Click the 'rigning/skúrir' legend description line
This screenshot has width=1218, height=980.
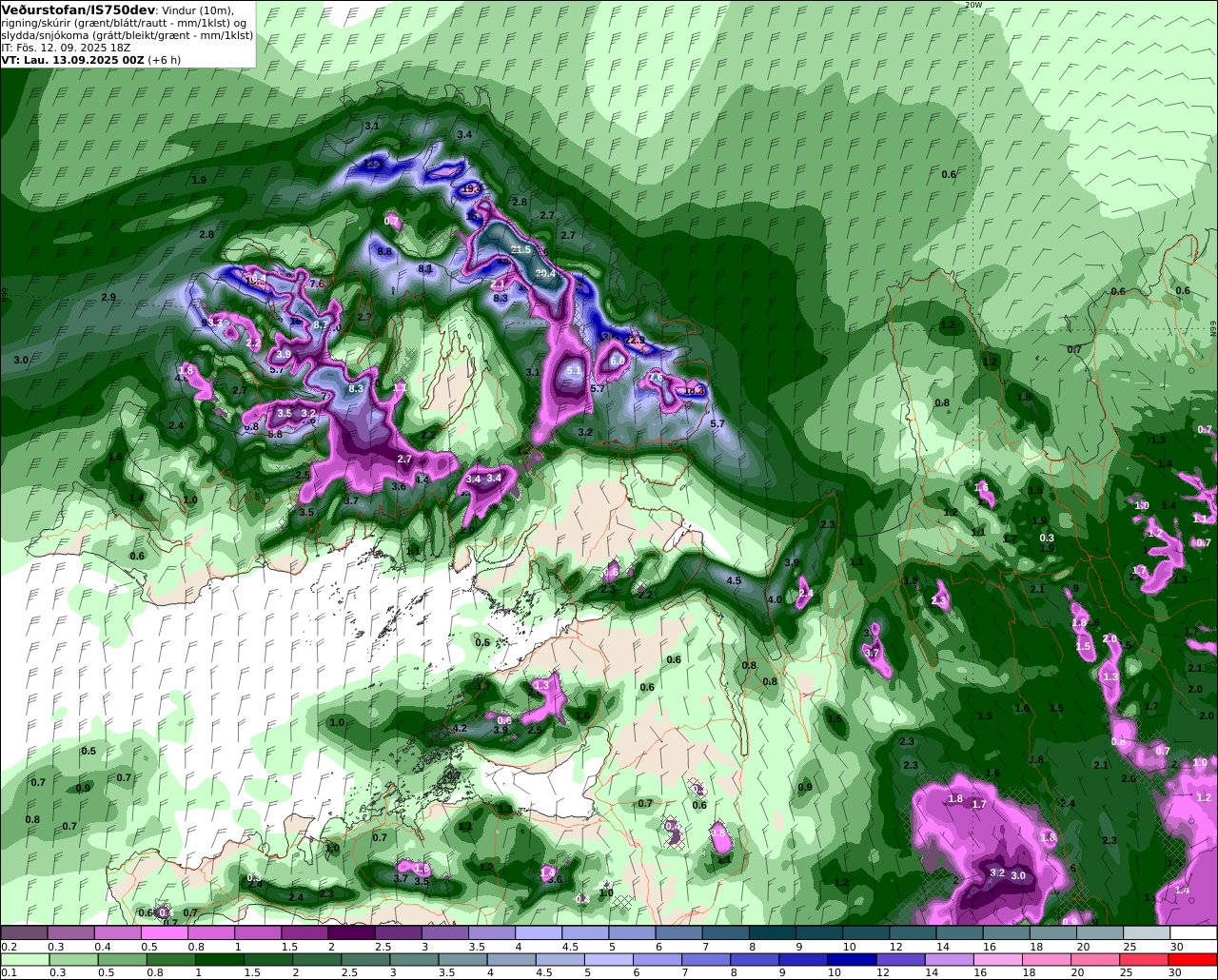(x=126, y=22)
